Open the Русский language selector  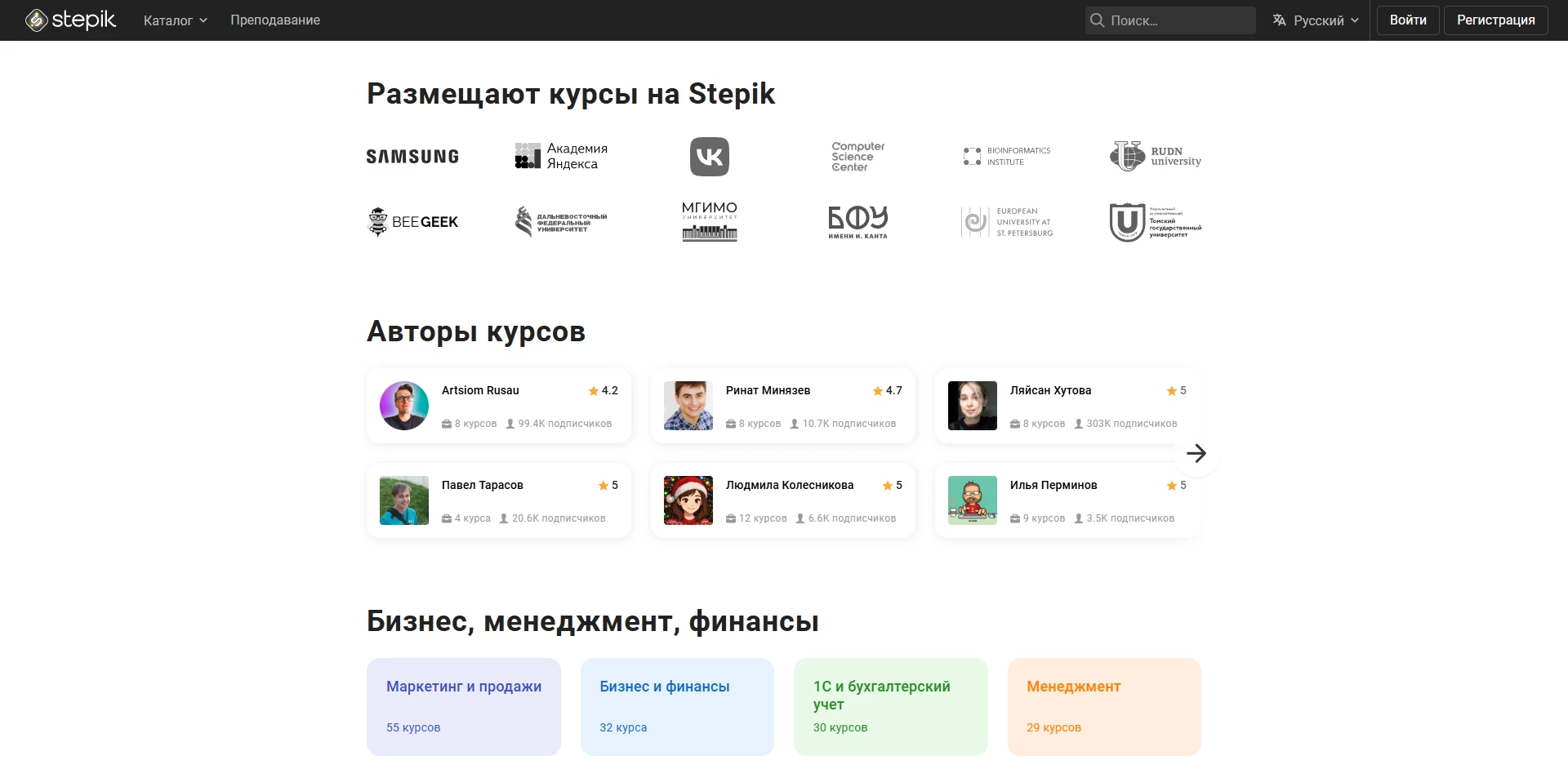click(x=1316, y=20)
